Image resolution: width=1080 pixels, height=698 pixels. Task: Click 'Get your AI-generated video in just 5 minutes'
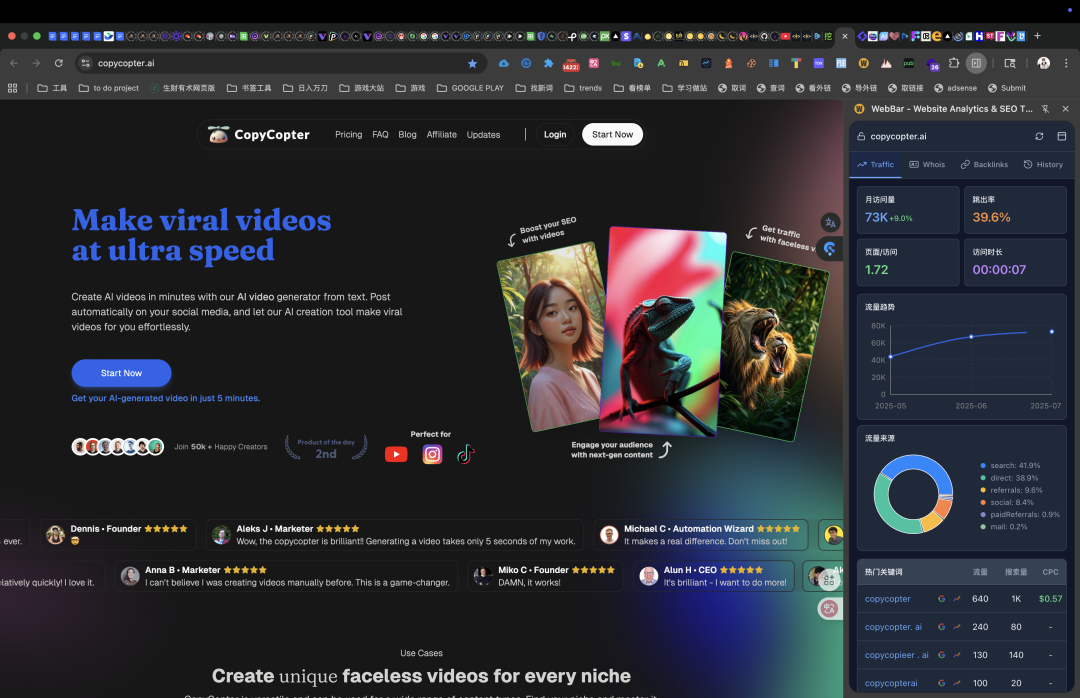tap(165, 398)
